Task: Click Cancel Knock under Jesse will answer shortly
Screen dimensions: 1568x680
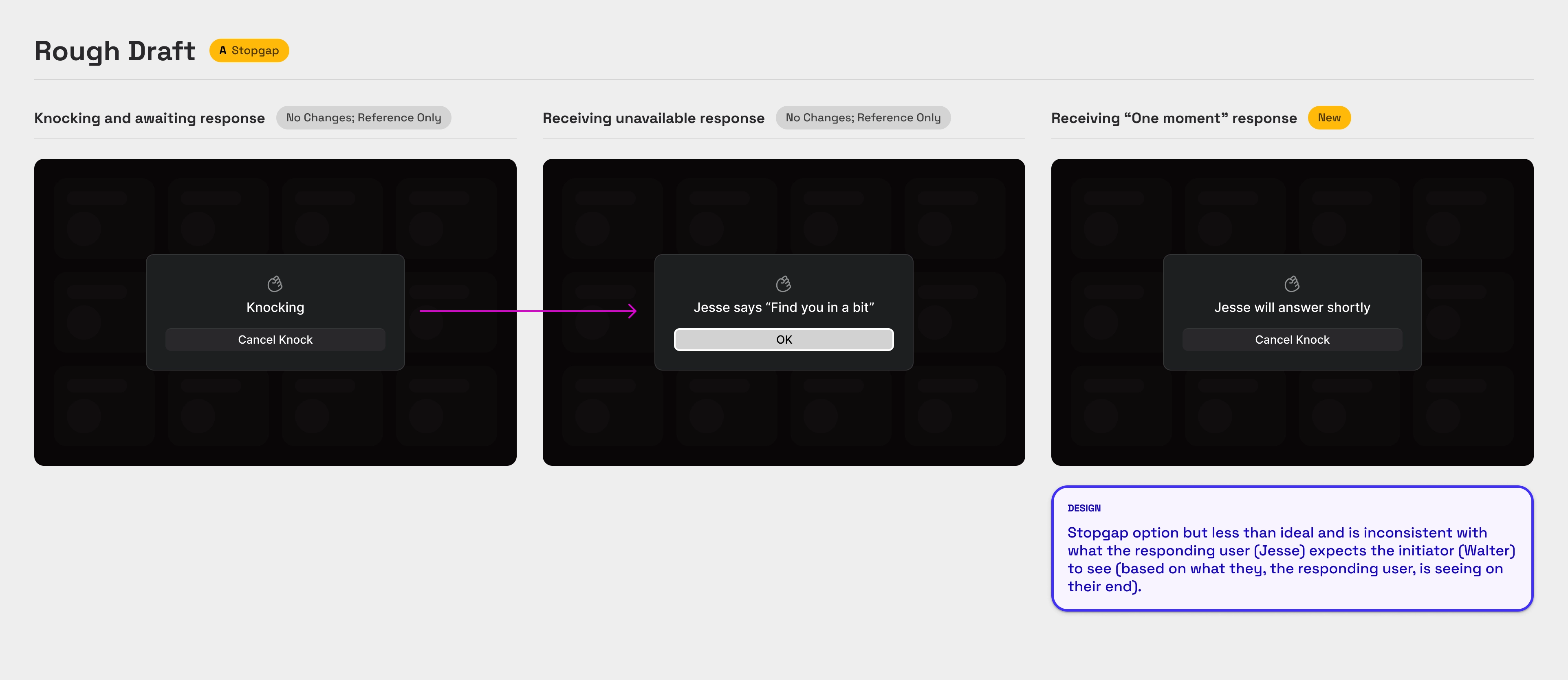Action: [x=1292, y=340]
